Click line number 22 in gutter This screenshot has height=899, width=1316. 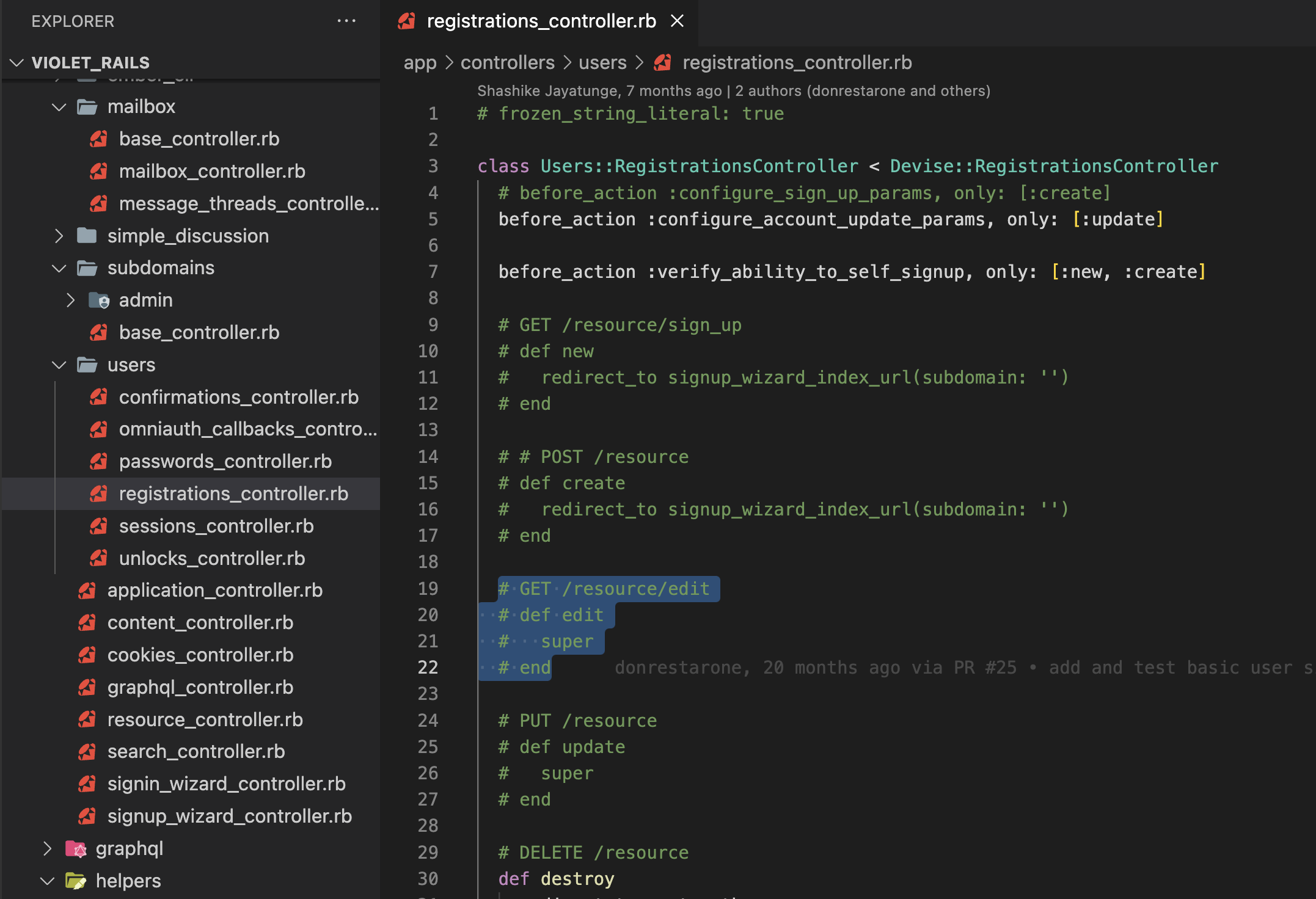point(428,668)
